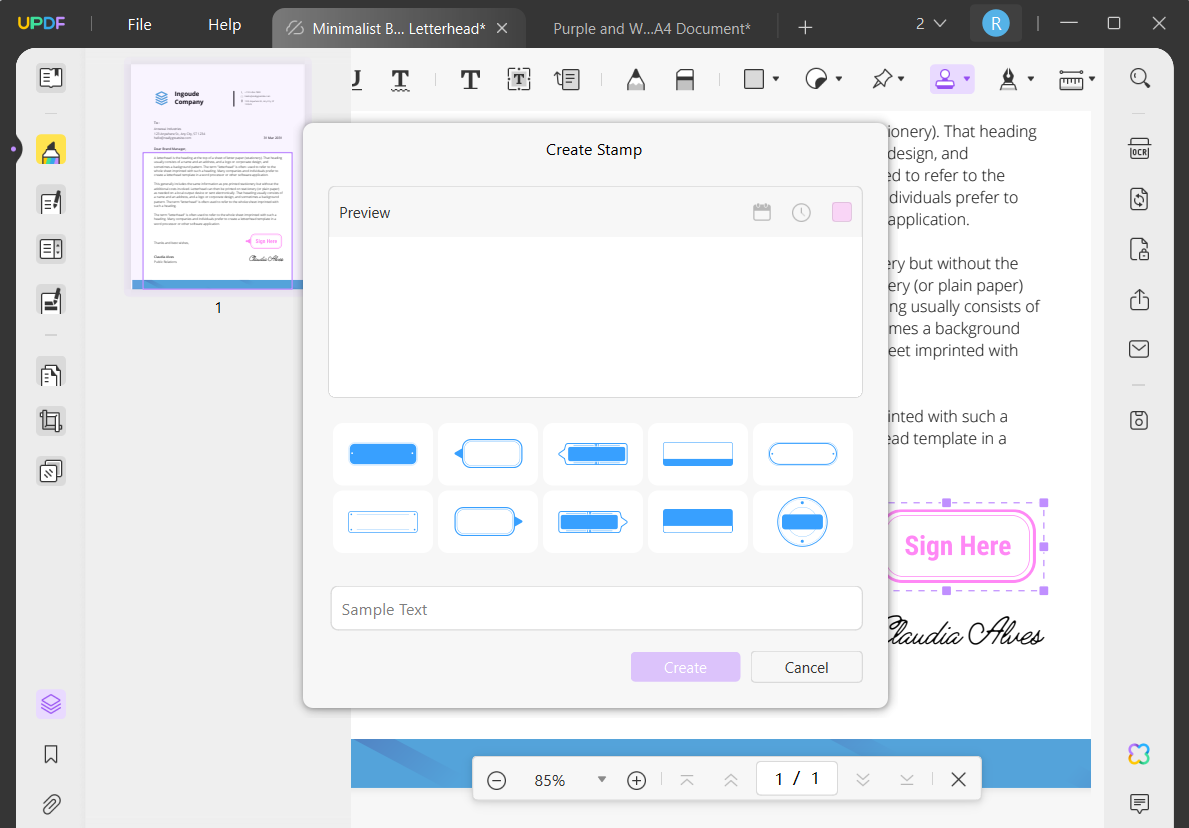Open the OCR panel
1189x828 pixels.
coord(1140,147)
